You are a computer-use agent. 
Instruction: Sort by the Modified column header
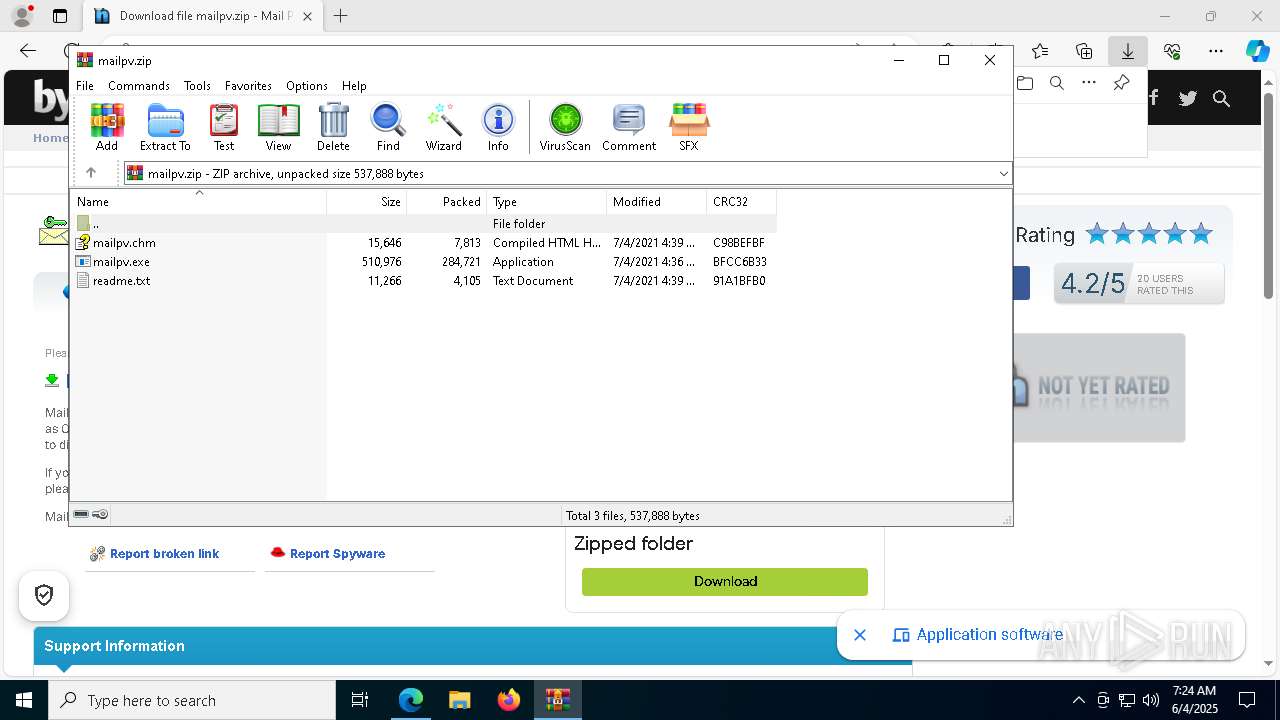tap(657, 201)
